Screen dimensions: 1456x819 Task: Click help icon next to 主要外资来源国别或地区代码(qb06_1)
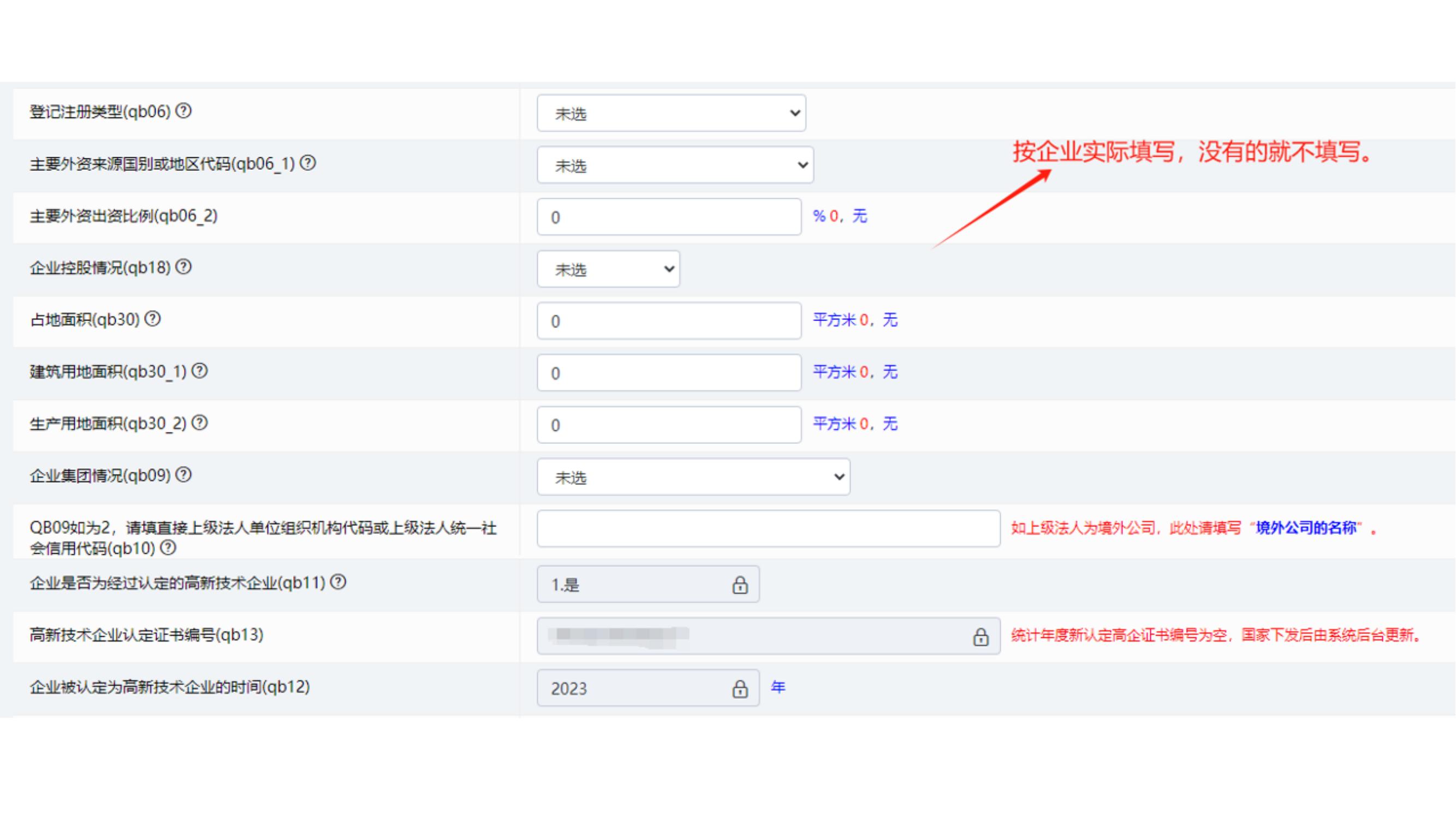point(307,163)
